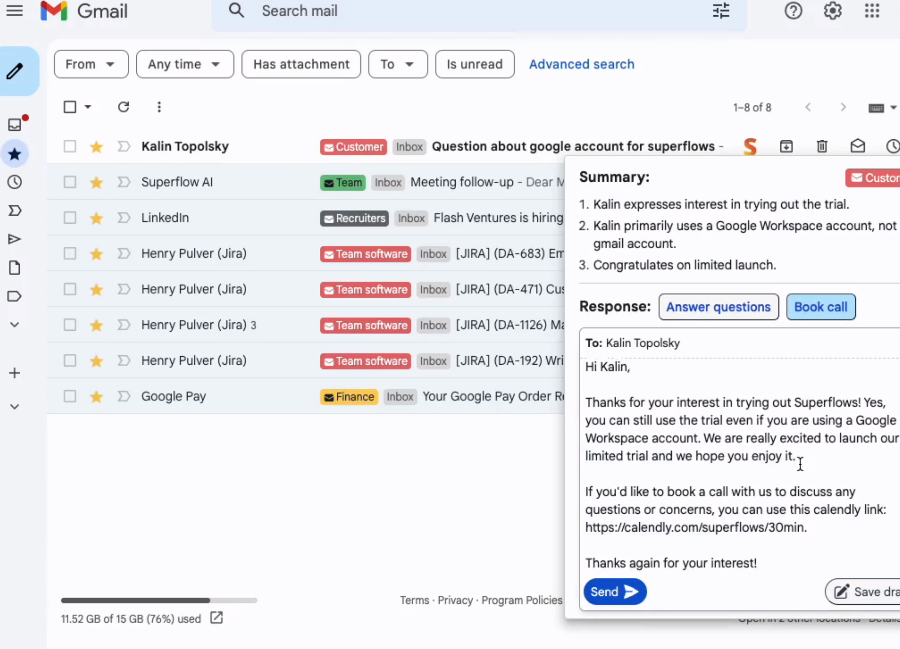Open Settings gear icon

(832, 10)
